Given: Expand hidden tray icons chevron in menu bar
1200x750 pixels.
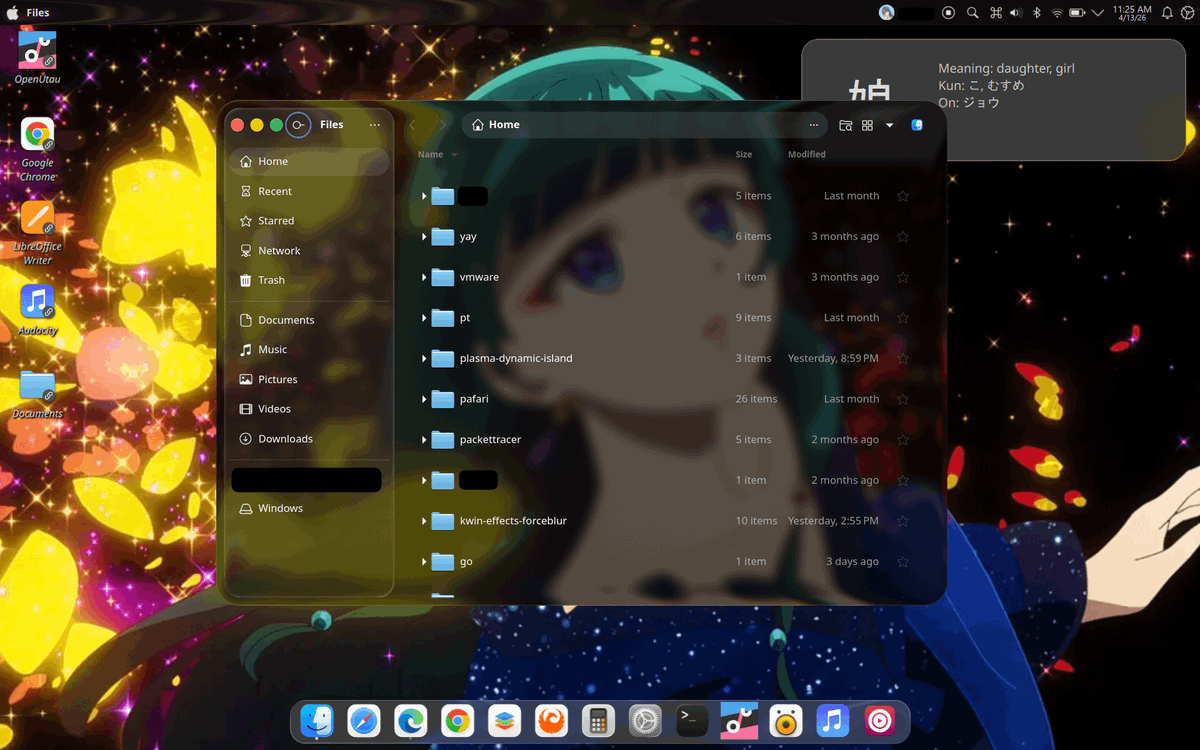Looking at the screenshot, I should pyautogui.click(x=1097, y=13).
